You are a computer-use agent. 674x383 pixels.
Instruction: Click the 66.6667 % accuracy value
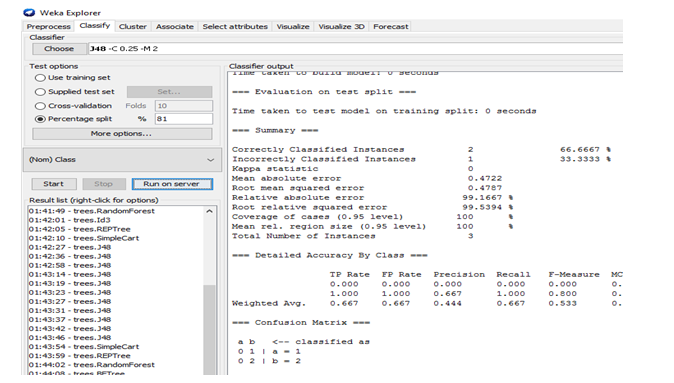coord(585,150)
